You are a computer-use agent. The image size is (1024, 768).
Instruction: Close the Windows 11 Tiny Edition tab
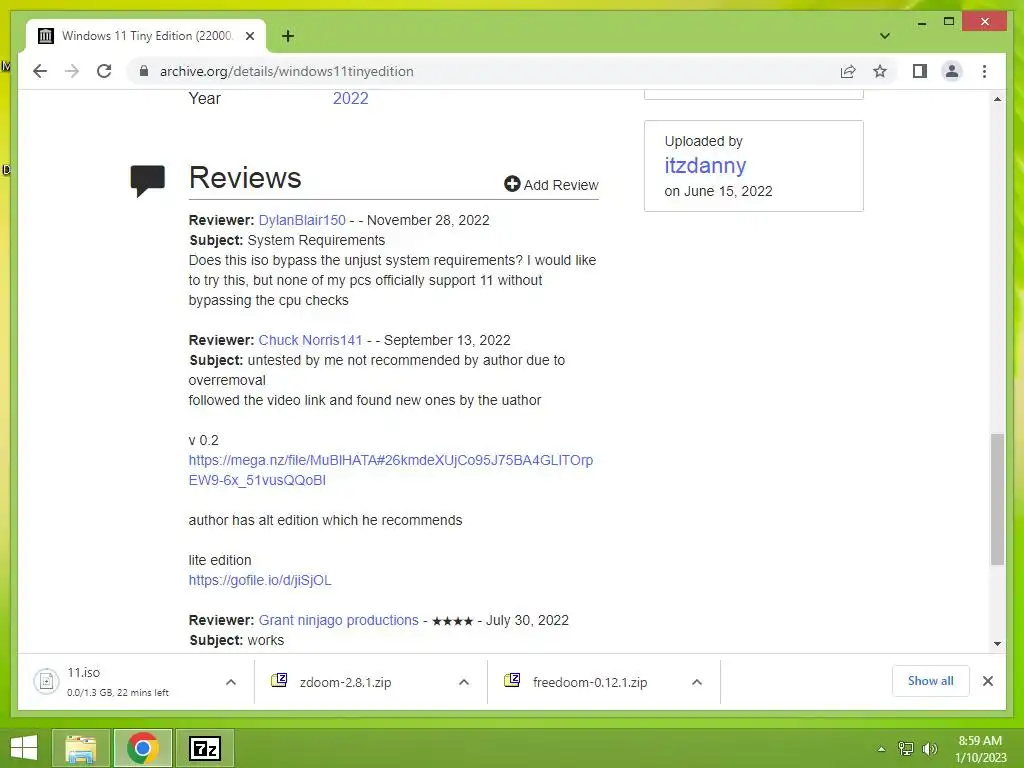click(x=249, y=36)
